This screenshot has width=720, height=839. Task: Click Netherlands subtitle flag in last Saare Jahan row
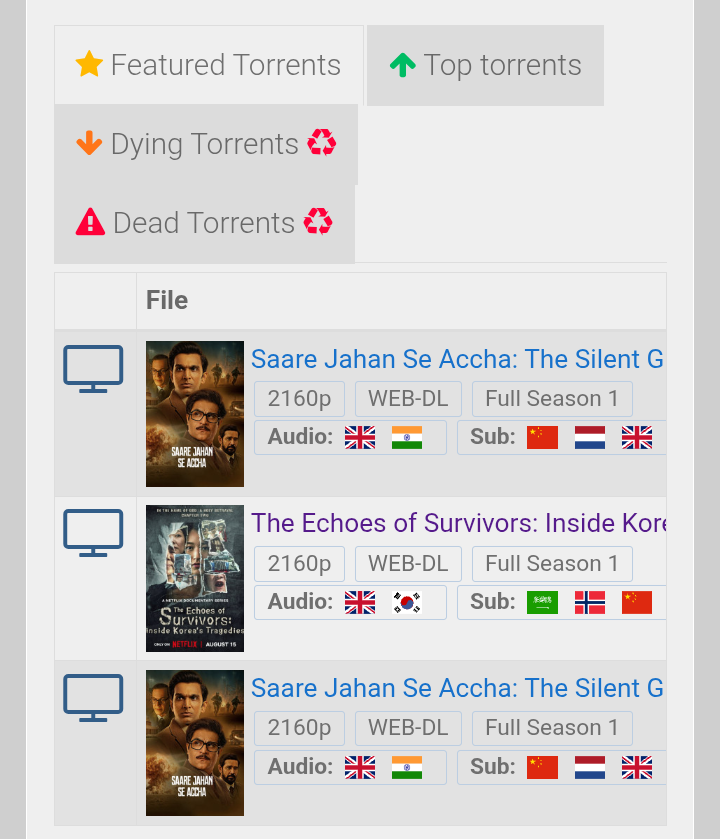pyautogui.click(x=590, y=767)
